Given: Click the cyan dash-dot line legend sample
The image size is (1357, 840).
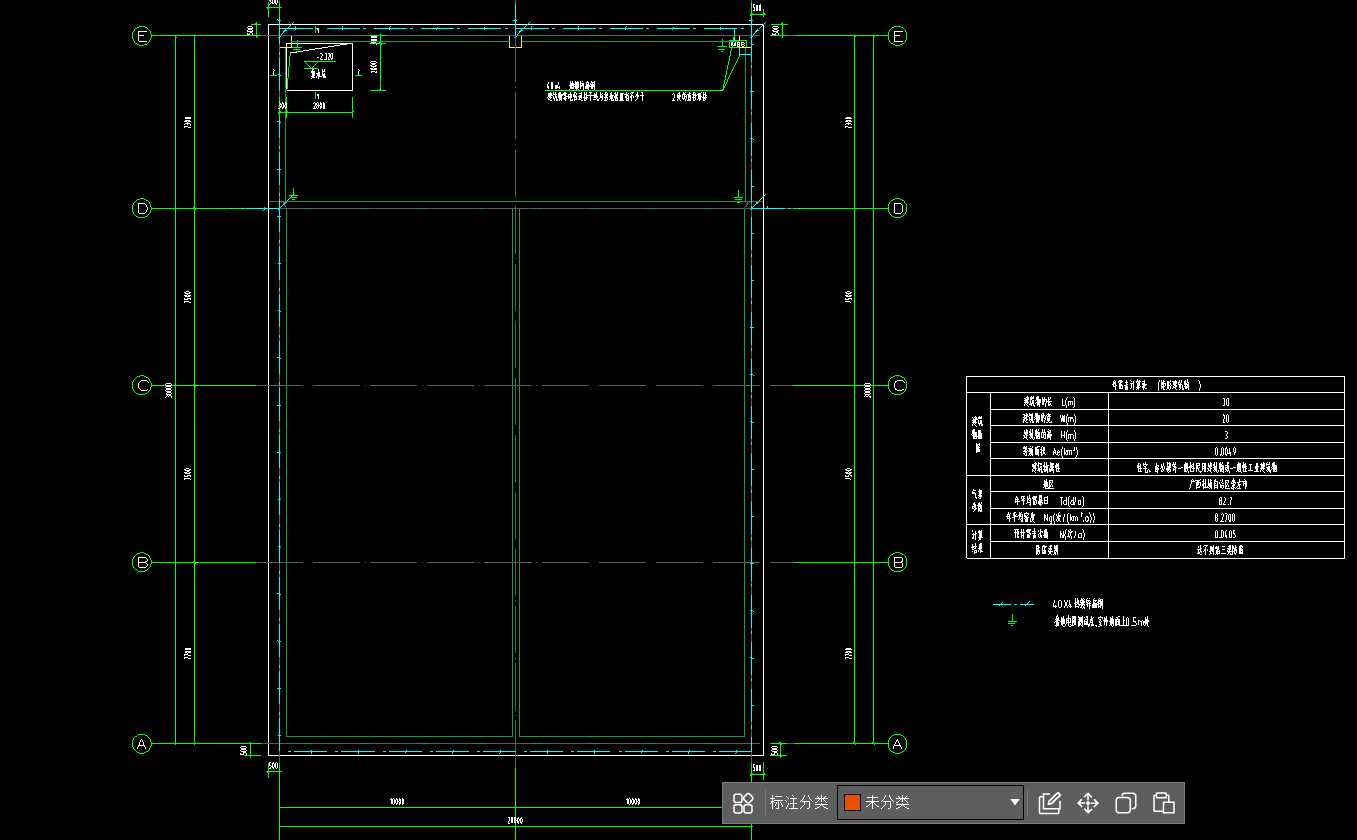Looking at the screenshot, I should click(1012, 605).
